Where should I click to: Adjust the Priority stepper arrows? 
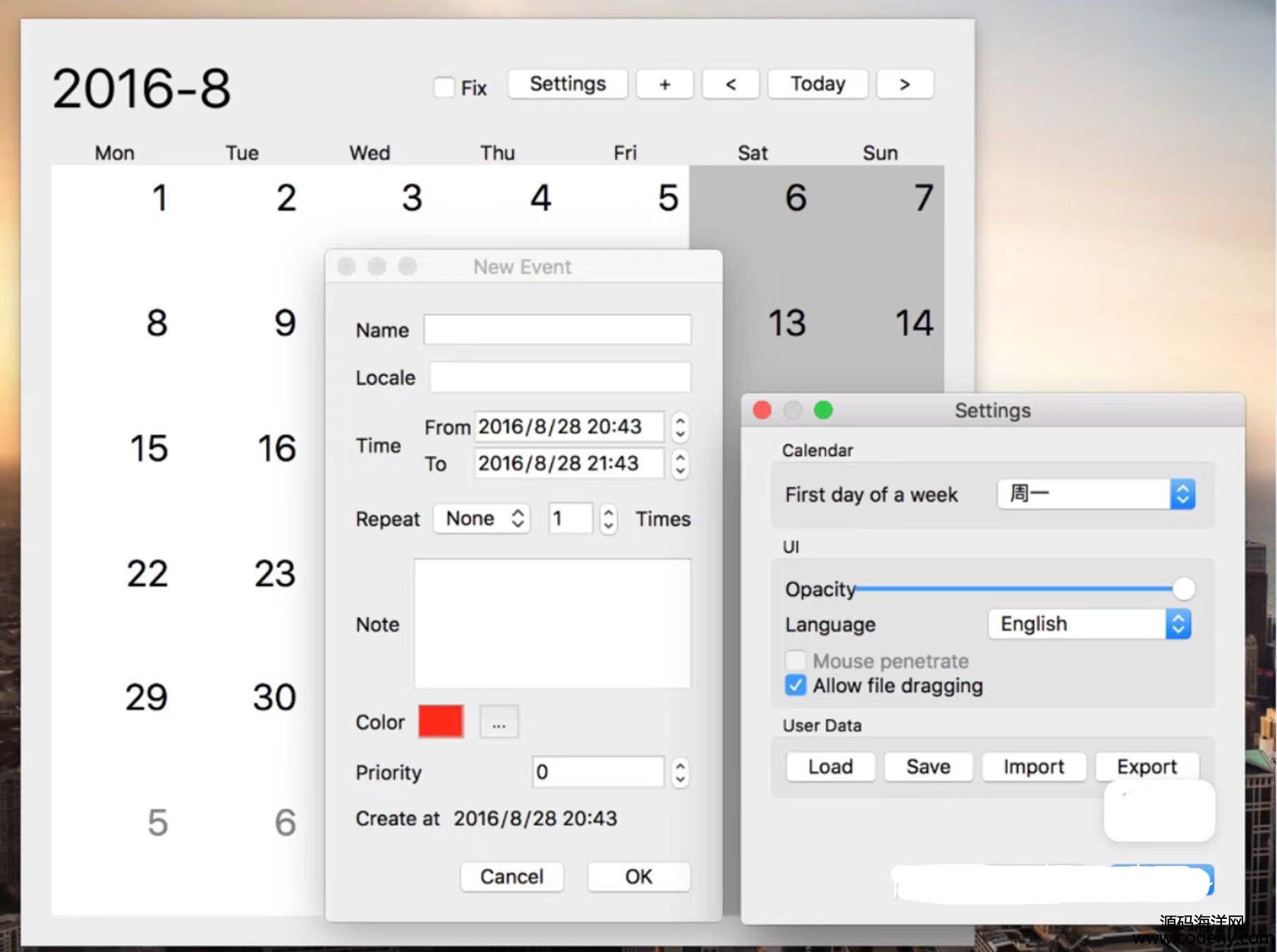coord(680,772)
